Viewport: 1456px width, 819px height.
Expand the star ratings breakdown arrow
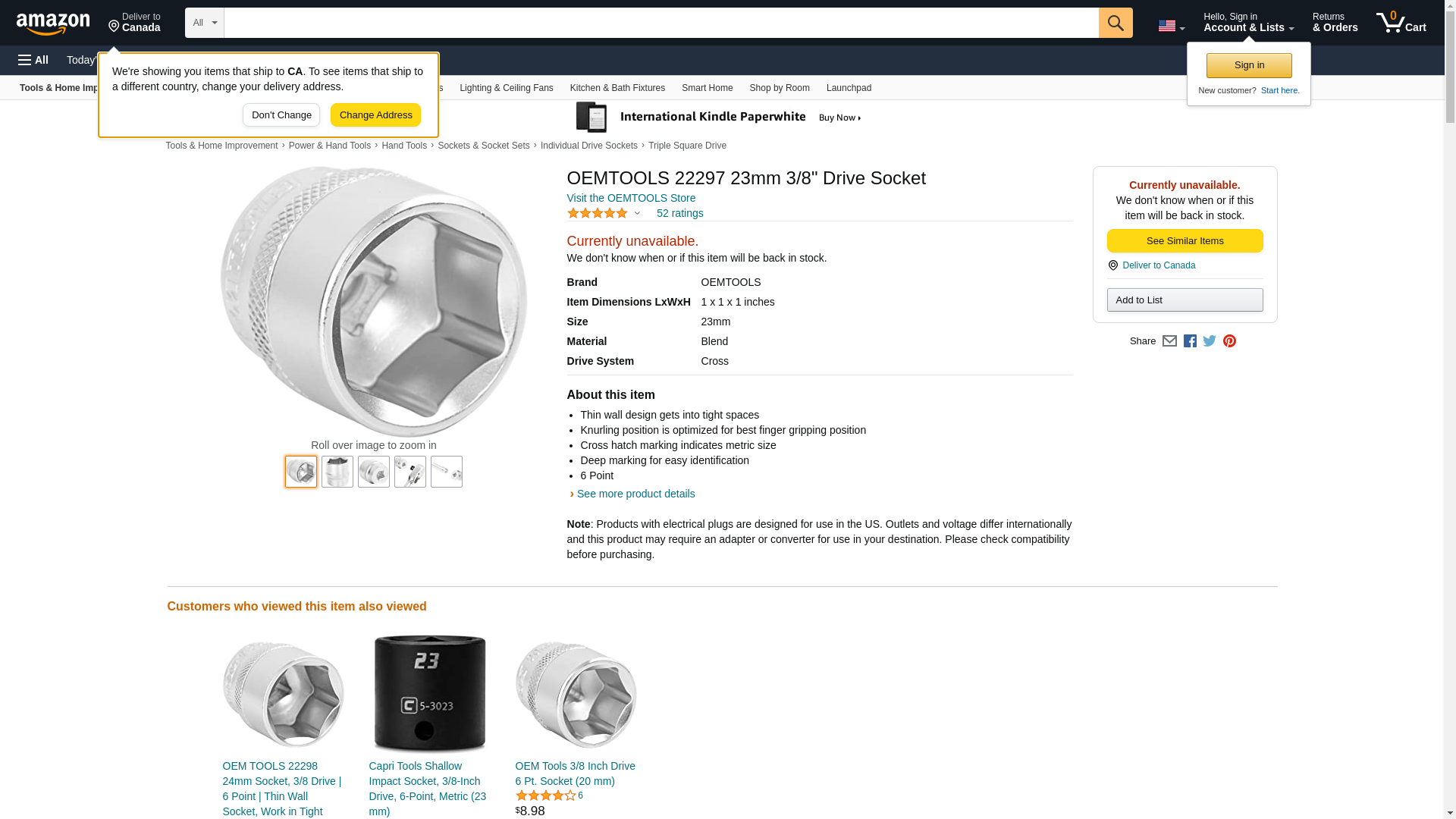(x=637, y=213)
